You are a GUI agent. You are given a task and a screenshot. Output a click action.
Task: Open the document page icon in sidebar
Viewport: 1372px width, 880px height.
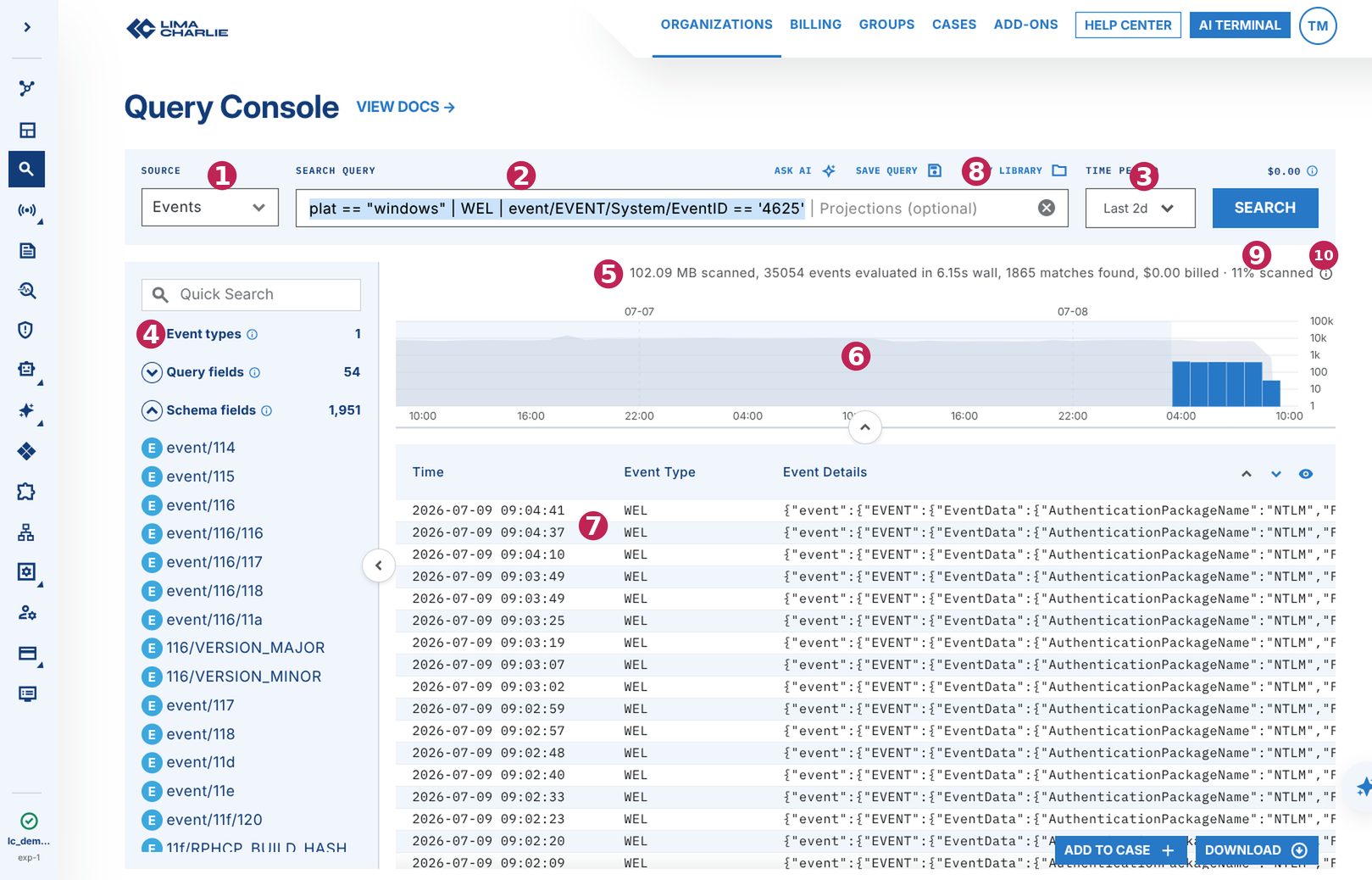click(27, 251)
